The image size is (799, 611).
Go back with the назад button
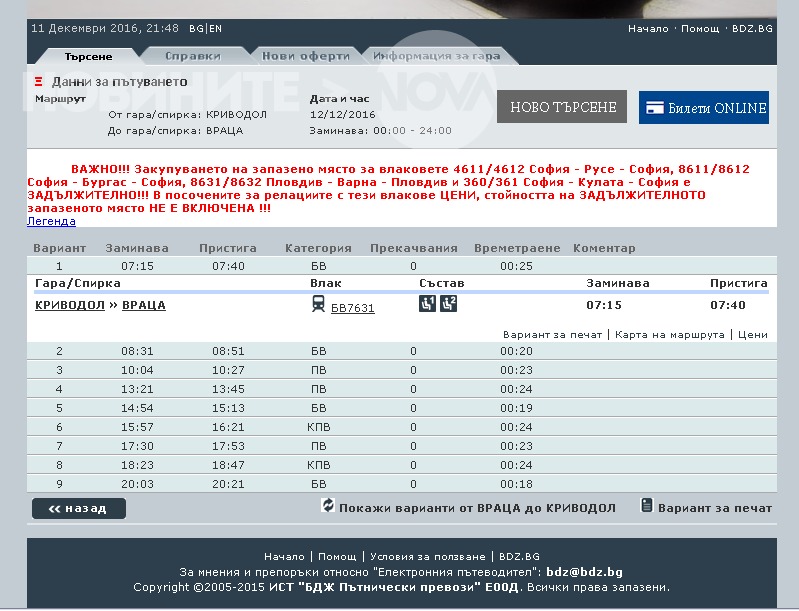[79, 509]
